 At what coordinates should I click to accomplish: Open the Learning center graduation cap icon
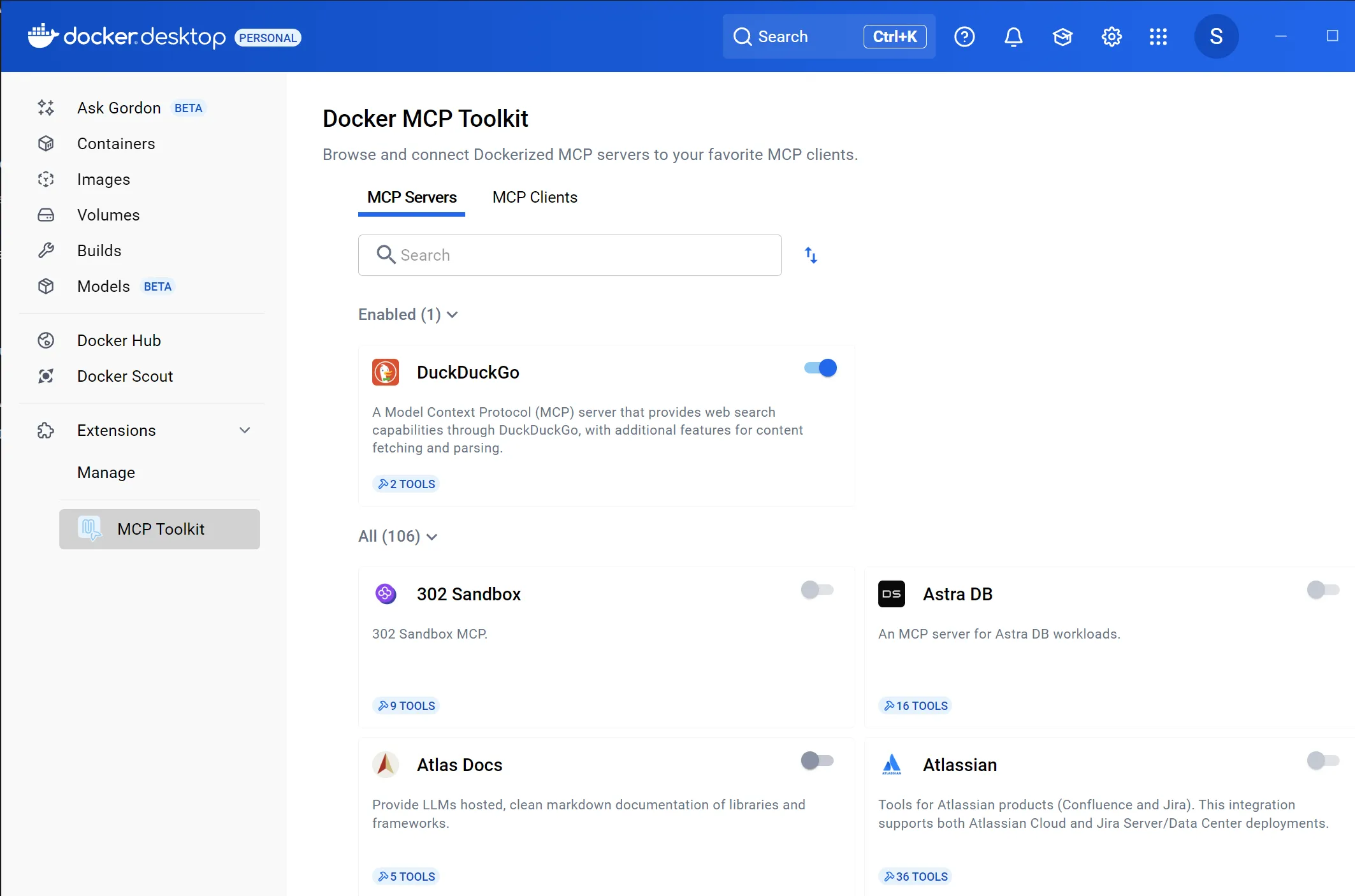(1062, 37)
